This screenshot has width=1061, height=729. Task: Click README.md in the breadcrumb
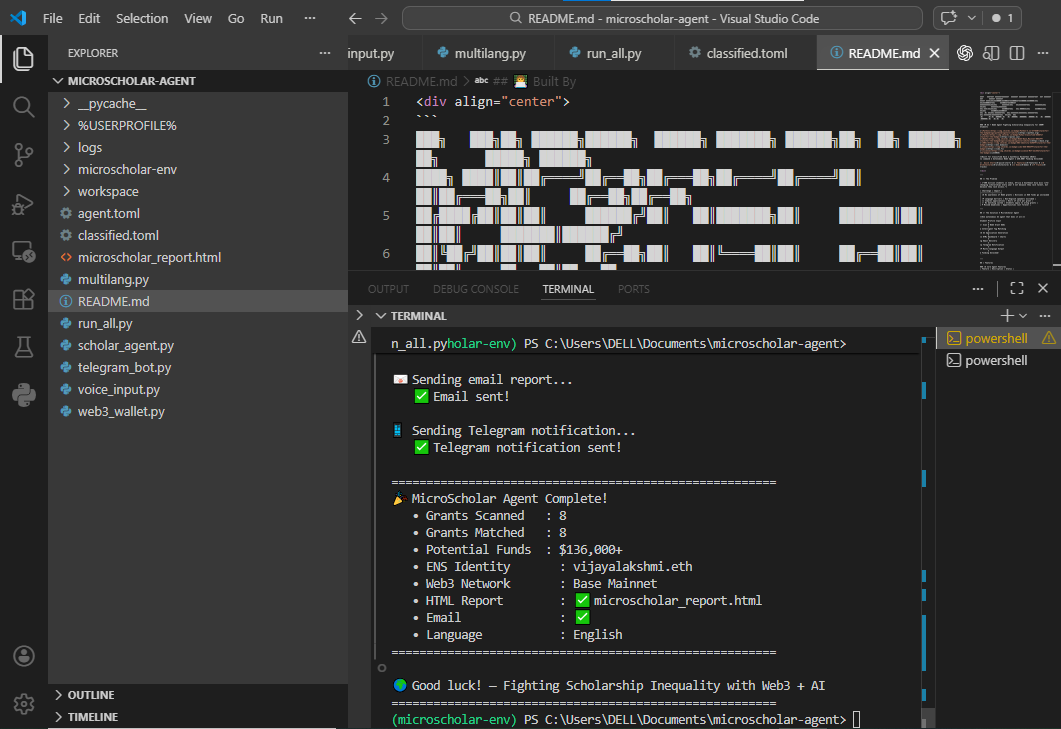pos(421,81)
